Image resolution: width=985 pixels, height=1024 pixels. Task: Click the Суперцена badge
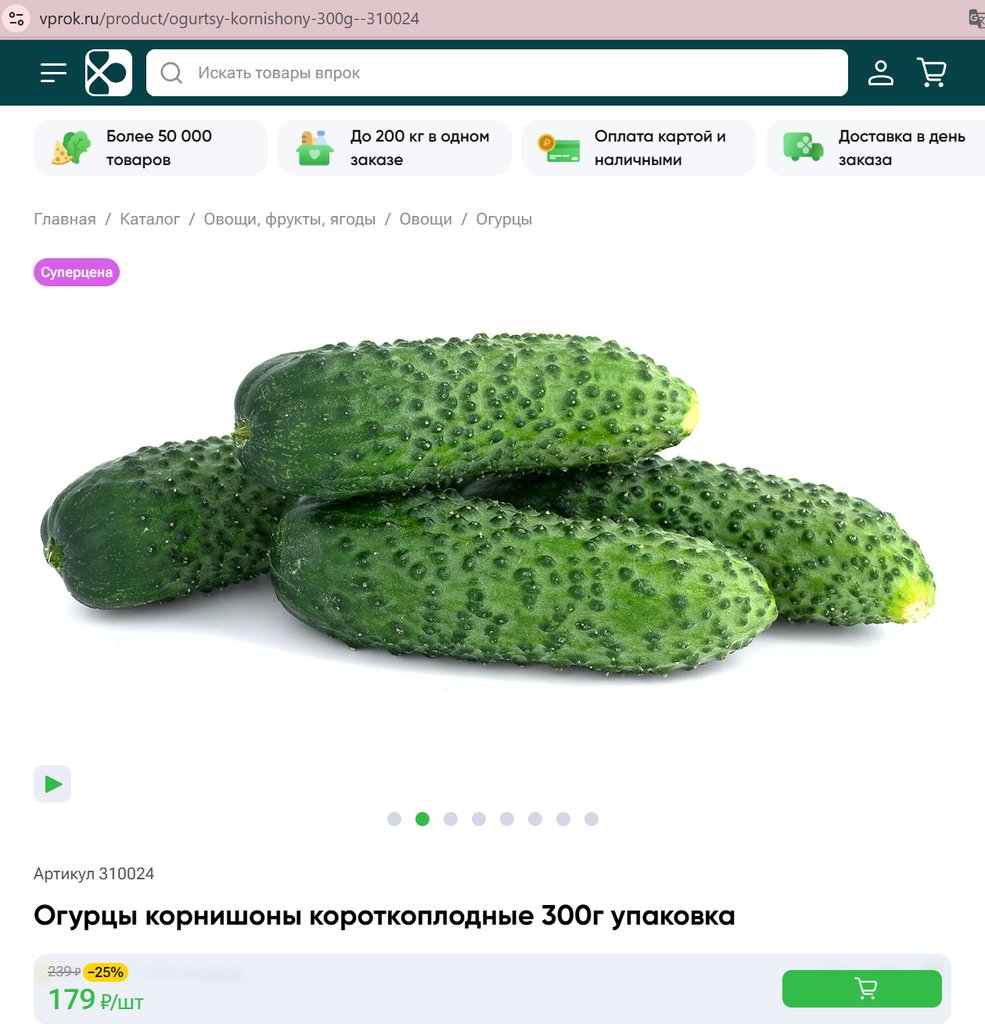76,272
